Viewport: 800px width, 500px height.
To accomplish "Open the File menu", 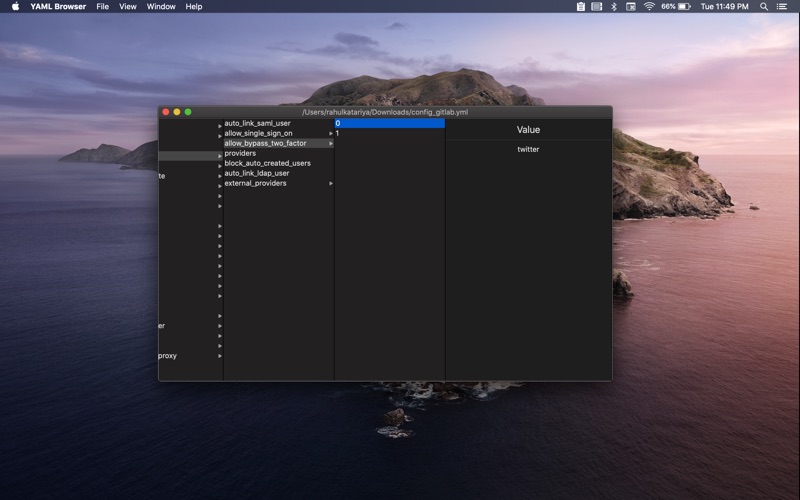I will click(103, 7).
